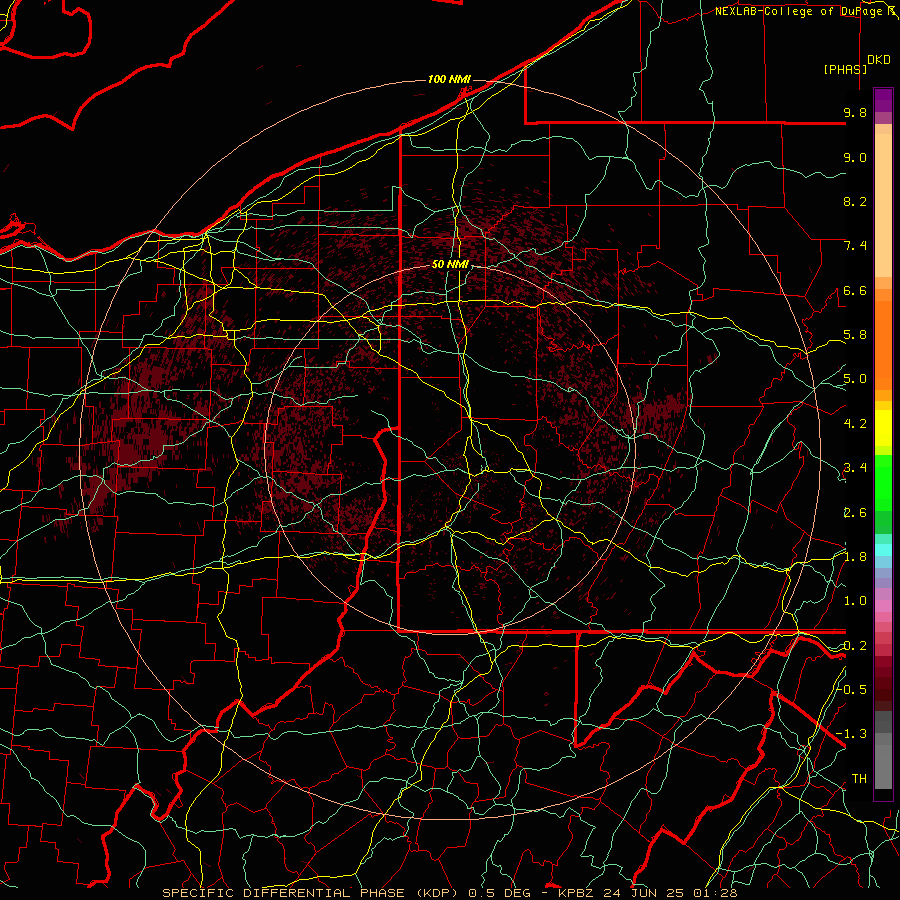This screenshot has width=900, height=900.
Task: Click the 5.0 color scale value
Action: point(855,379)
